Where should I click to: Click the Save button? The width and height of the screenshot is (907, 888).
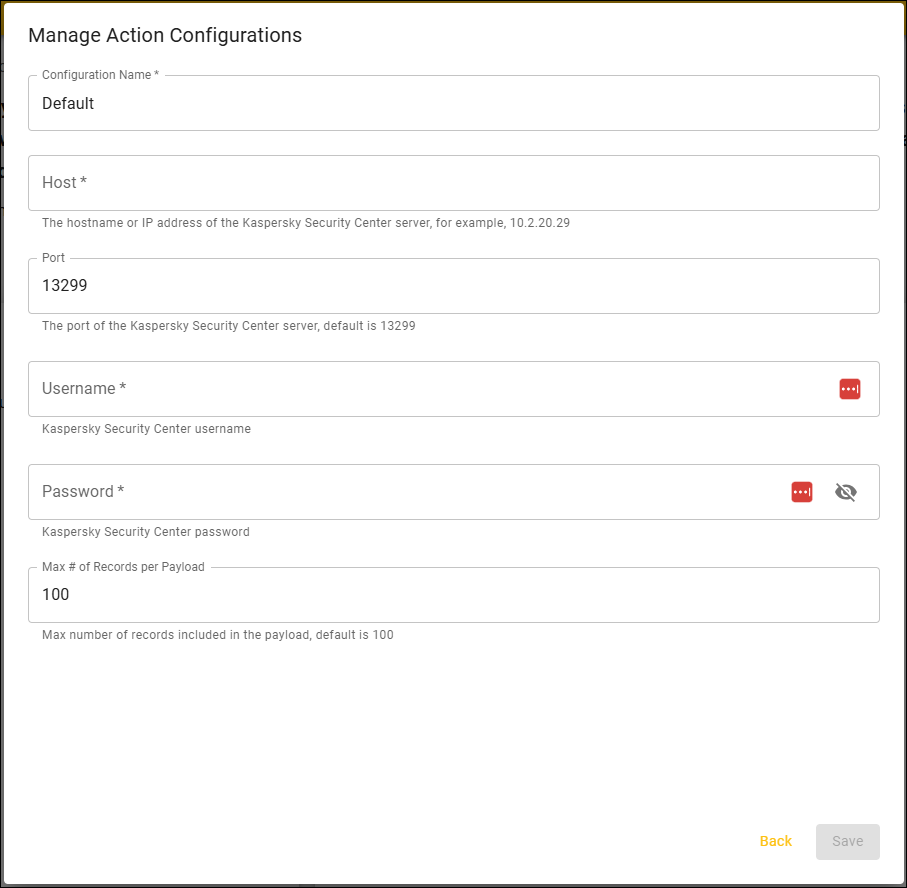point(847,841)
